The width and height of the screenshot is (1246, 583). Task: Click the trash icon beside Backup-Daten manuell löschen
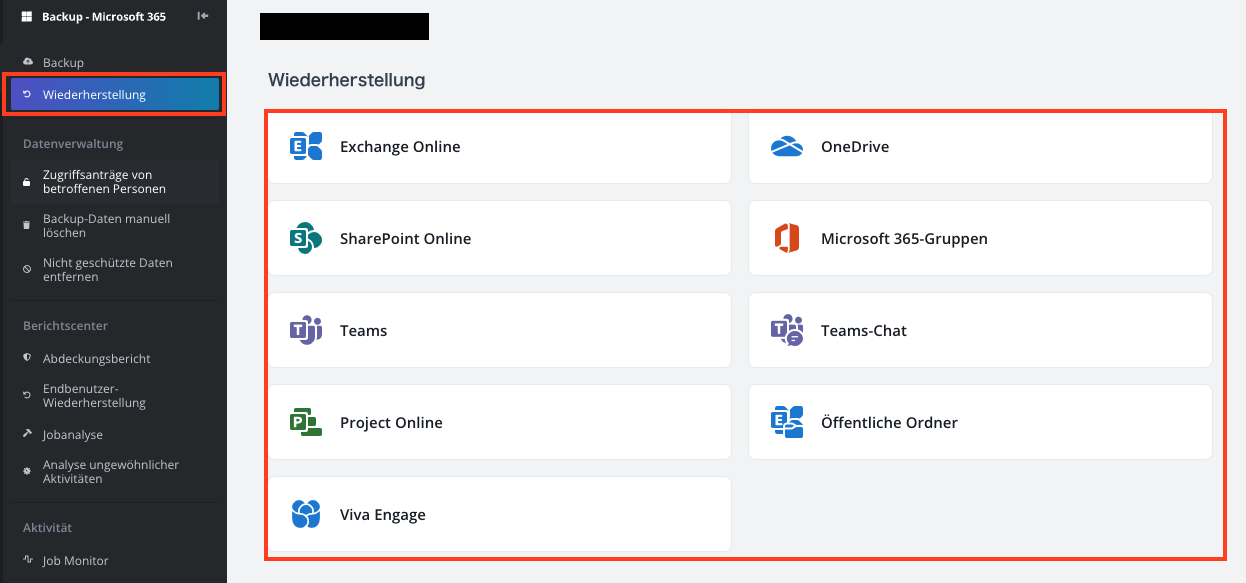pos(28,226)
